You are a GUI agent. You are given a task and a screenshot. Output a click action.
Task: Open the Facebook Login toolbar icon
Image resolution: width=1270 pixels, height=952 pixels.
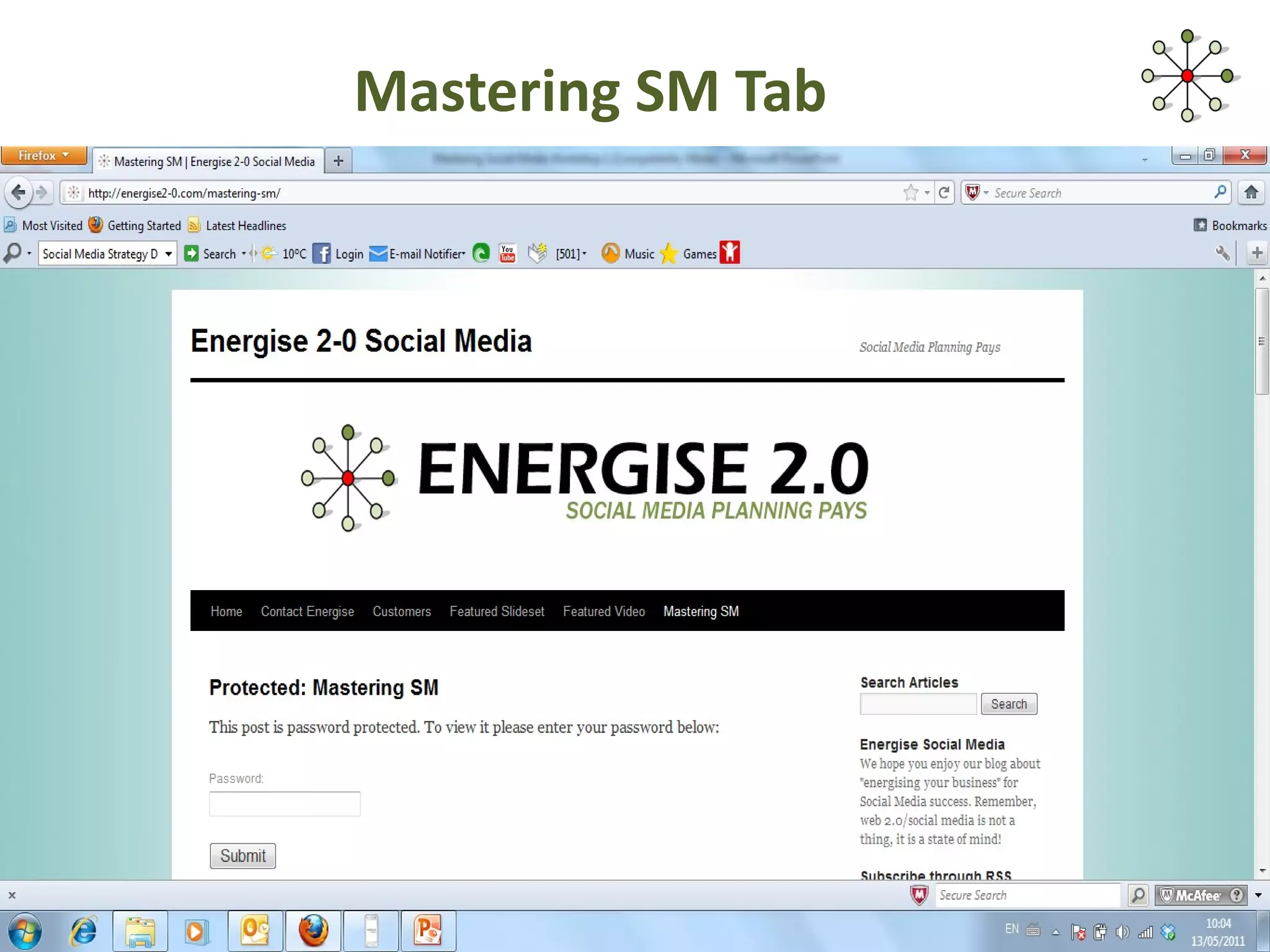tap(321, 253)
